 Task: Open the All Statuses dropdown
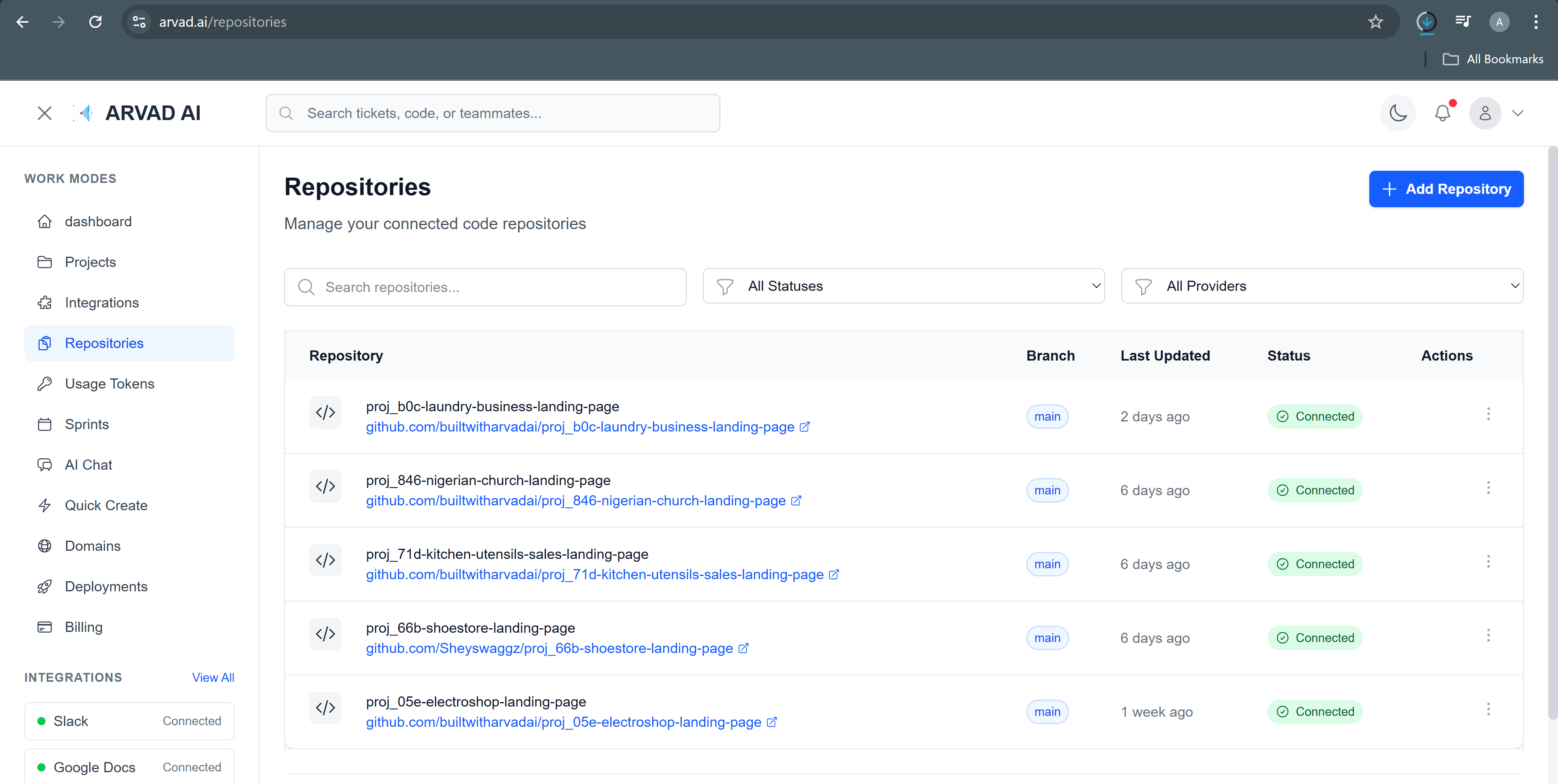coord(904,286)
